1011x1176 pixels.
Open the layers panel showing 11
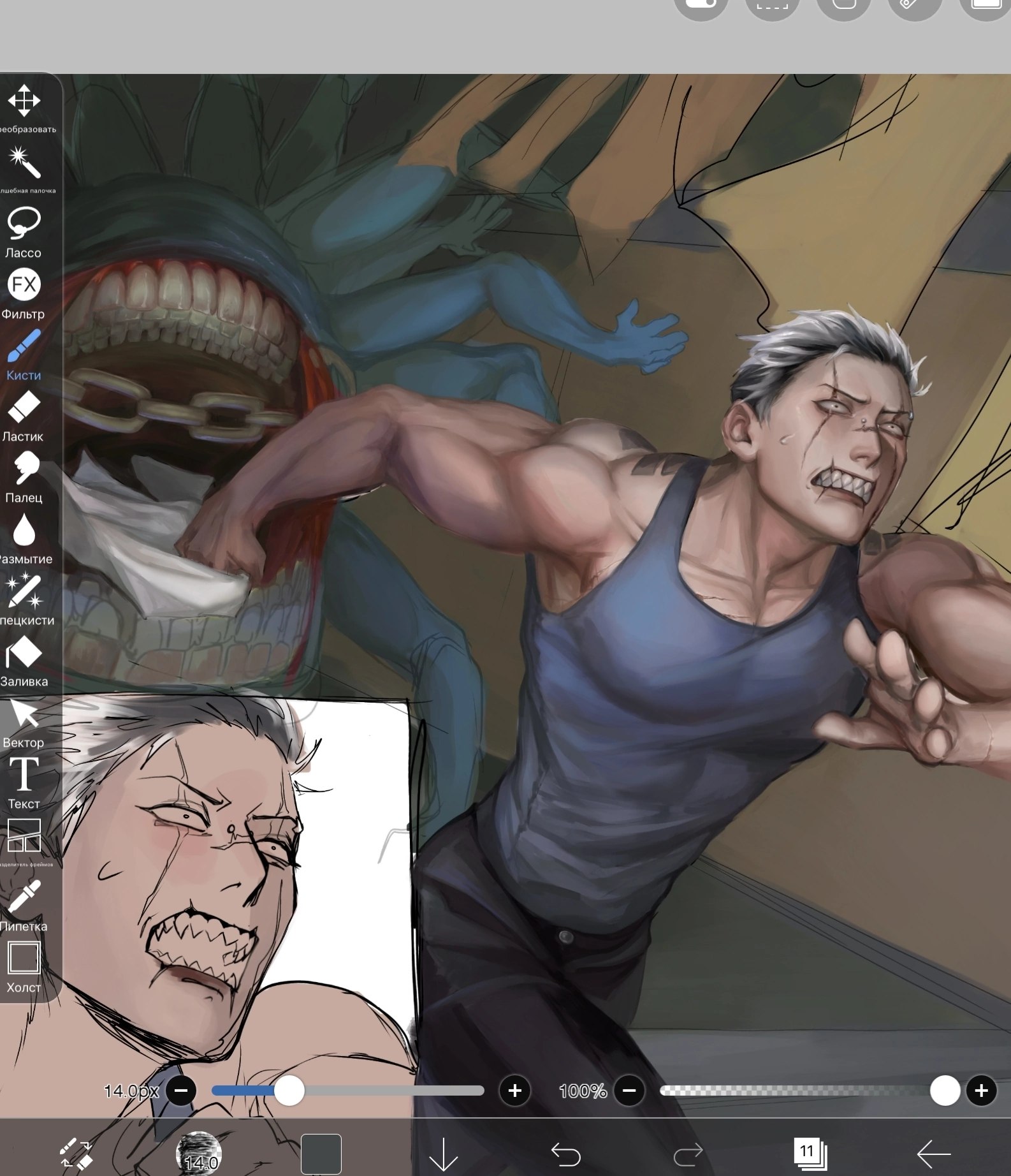coord(810,1154)
